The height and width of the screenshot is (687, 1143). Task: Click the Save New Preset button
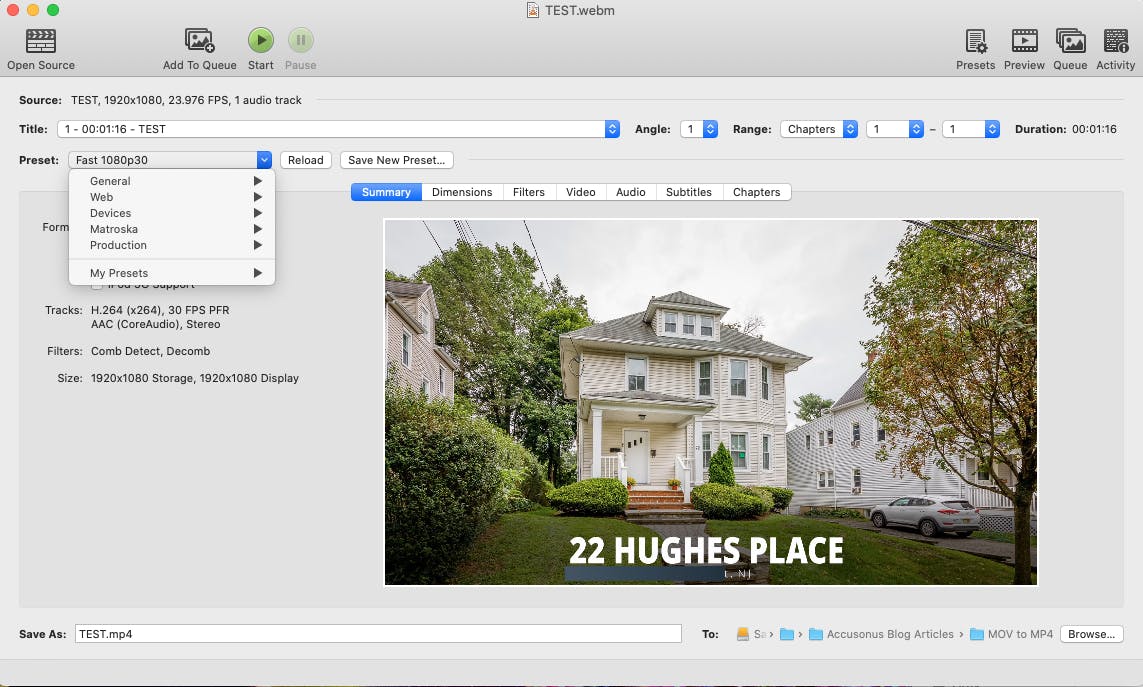[396, 160]
